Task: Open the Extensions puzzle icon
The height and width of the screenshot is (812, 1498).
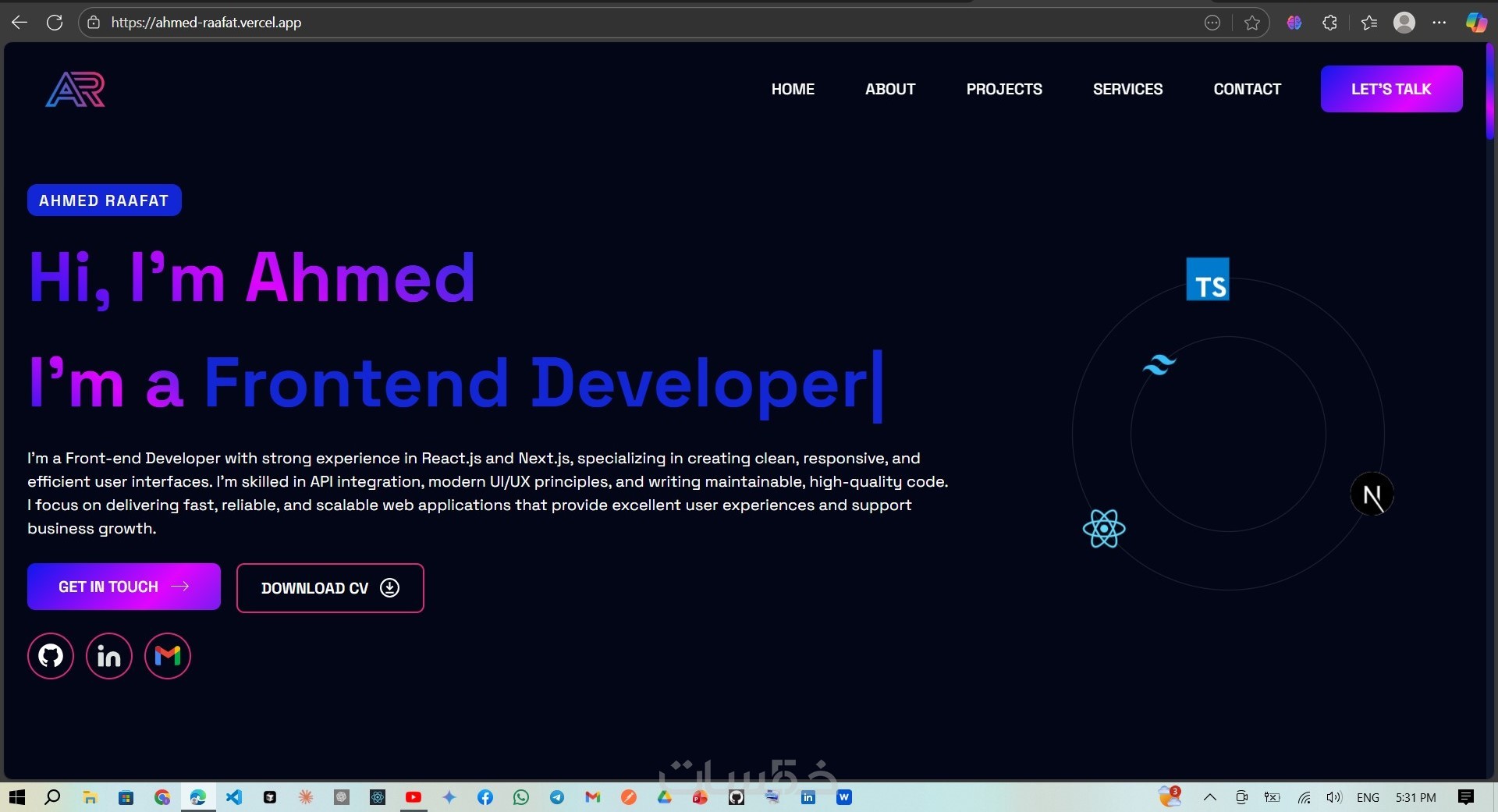Action: click(1330, 23)
